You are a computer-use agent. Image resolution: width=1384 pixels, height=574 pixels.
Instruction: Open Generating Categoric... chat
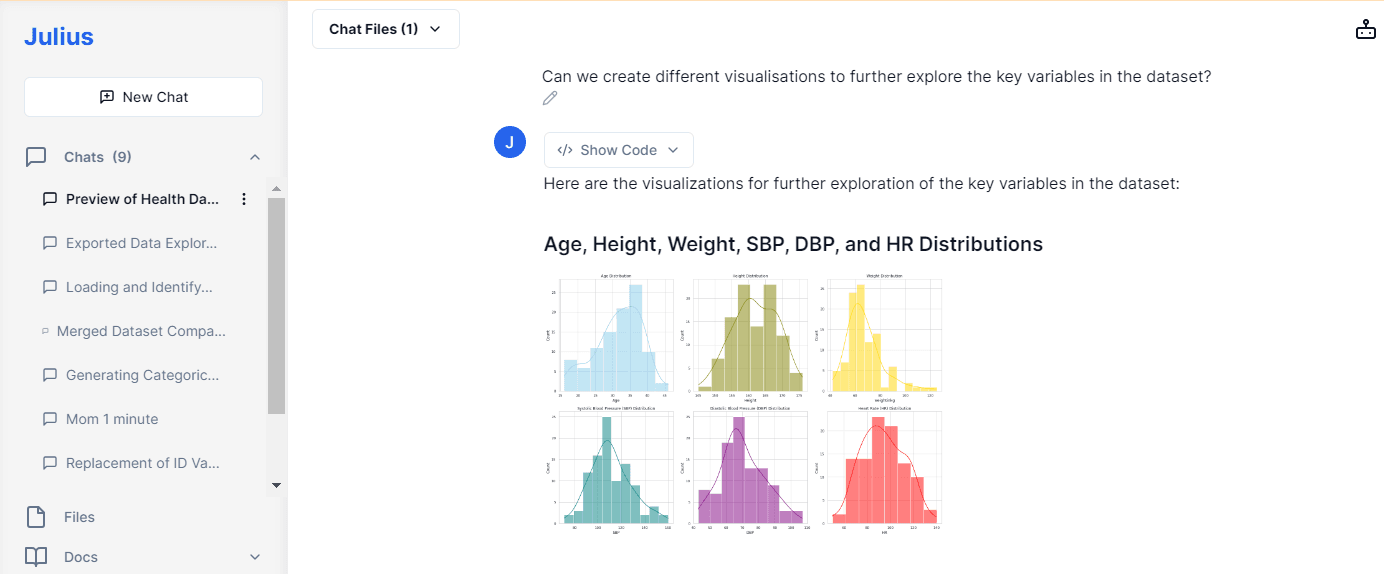point(142,375)
